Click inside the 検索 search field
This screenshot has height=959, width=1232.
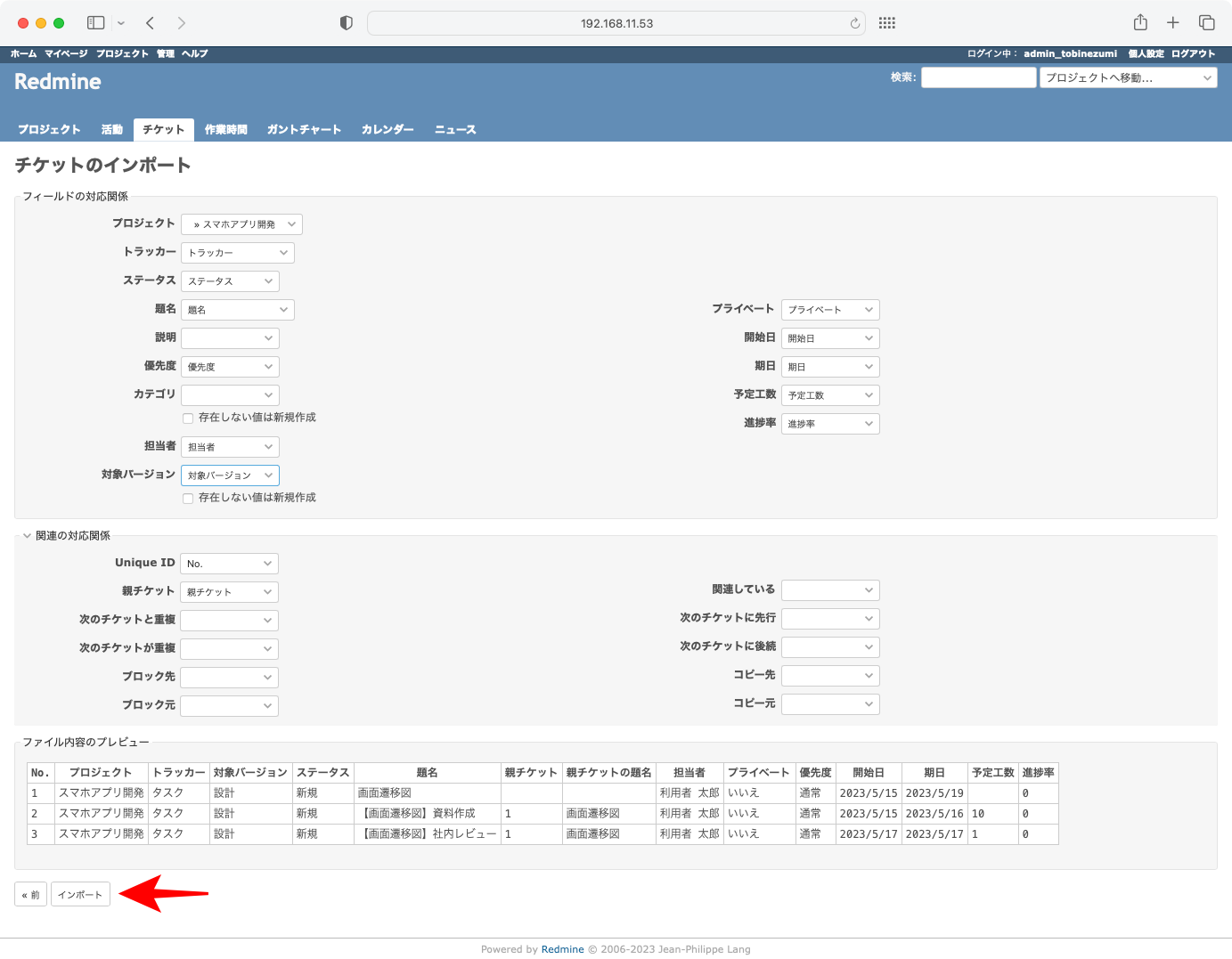tap(978, 77)
